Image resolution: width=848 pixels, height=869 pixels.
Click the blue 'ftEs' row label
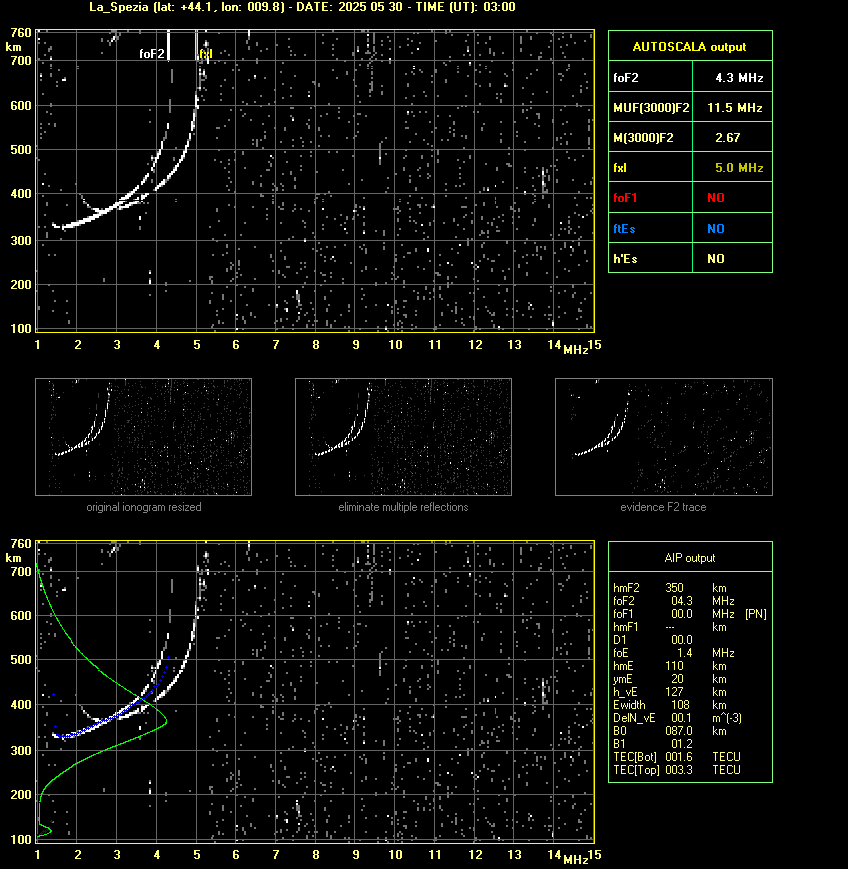(624, 228)
